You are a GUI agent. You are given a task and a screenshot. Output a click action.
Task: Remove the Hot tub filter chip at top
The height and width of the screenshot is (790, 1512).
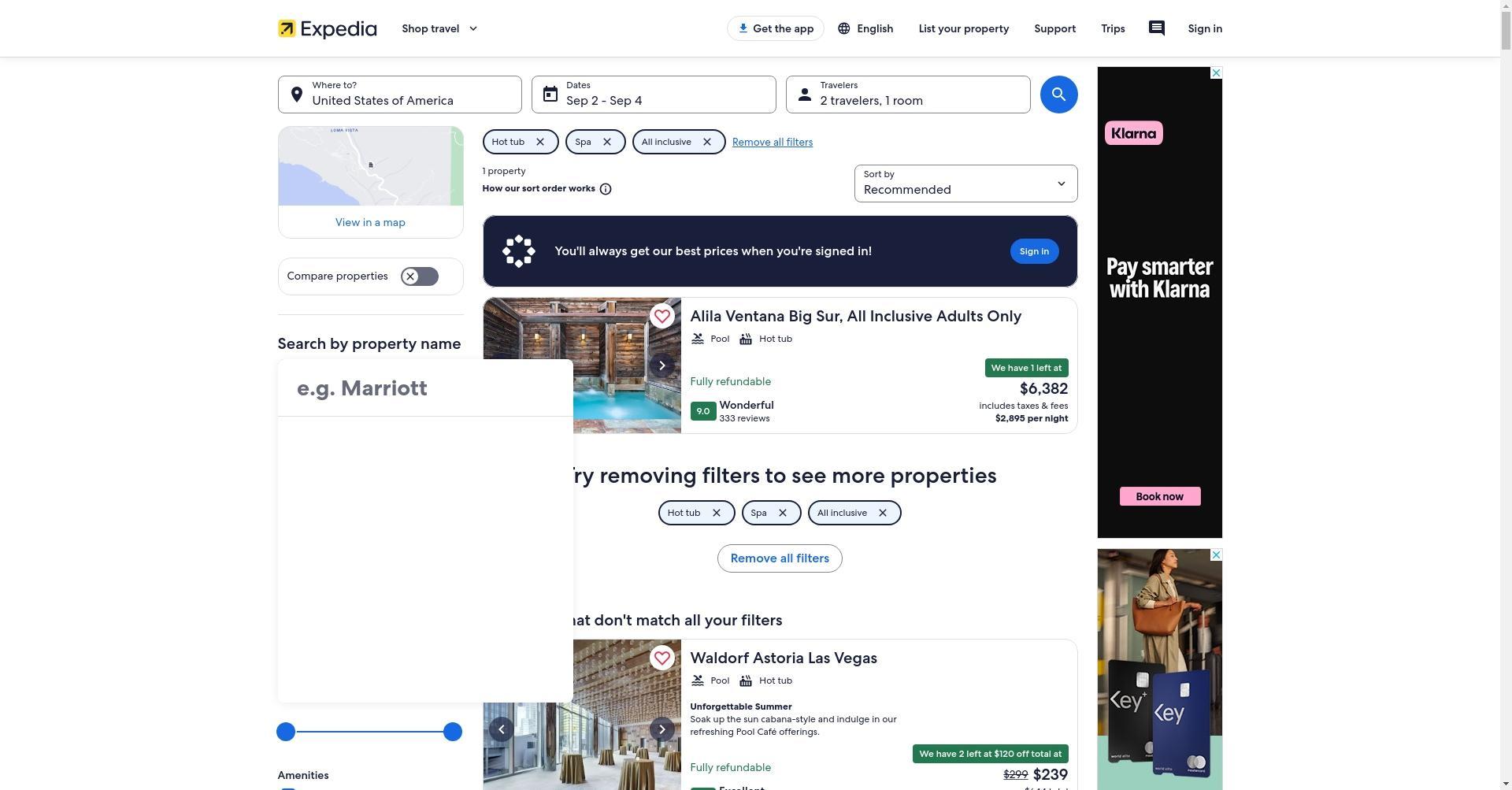[540, 142]
